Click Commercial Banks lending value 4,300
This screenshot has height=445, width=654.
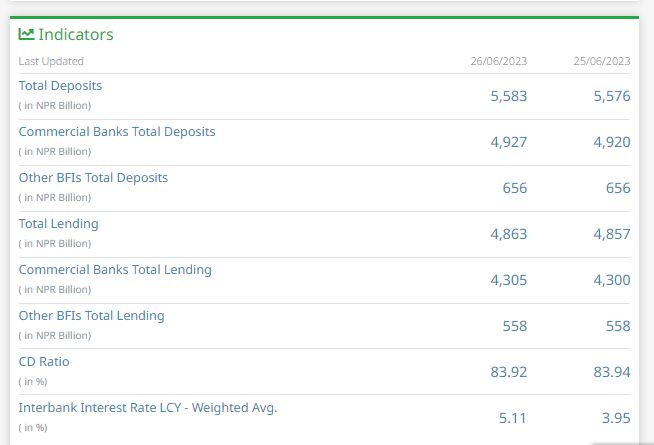click(x=612, y=280)
